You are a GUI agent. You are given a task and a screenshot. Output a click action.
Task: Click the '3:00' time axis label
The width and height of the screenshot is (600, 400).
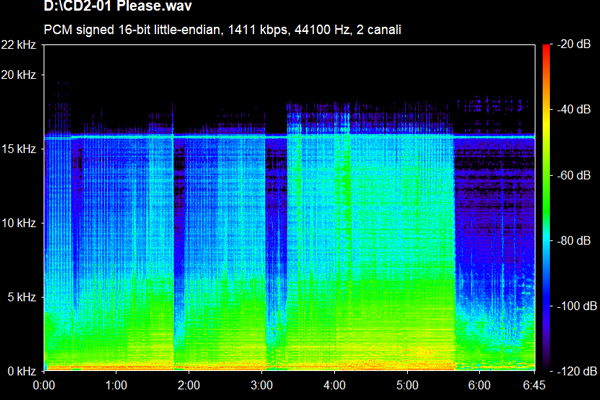point(262,385)
